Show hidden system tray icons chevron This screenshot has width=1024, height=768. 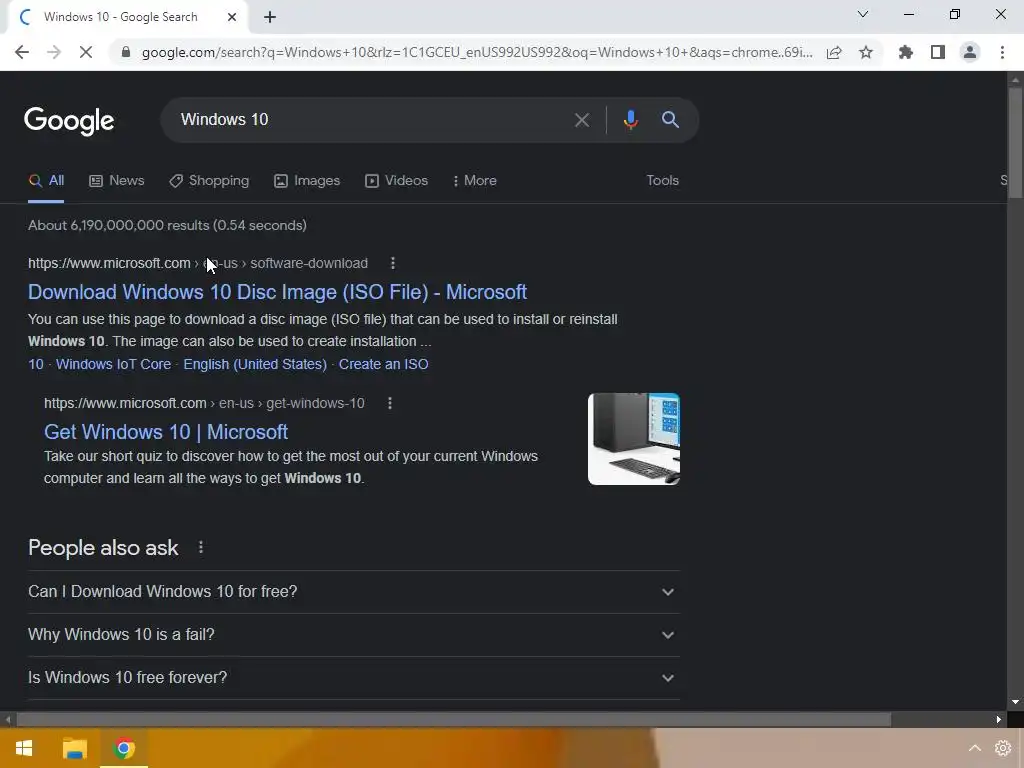point(974,748)
